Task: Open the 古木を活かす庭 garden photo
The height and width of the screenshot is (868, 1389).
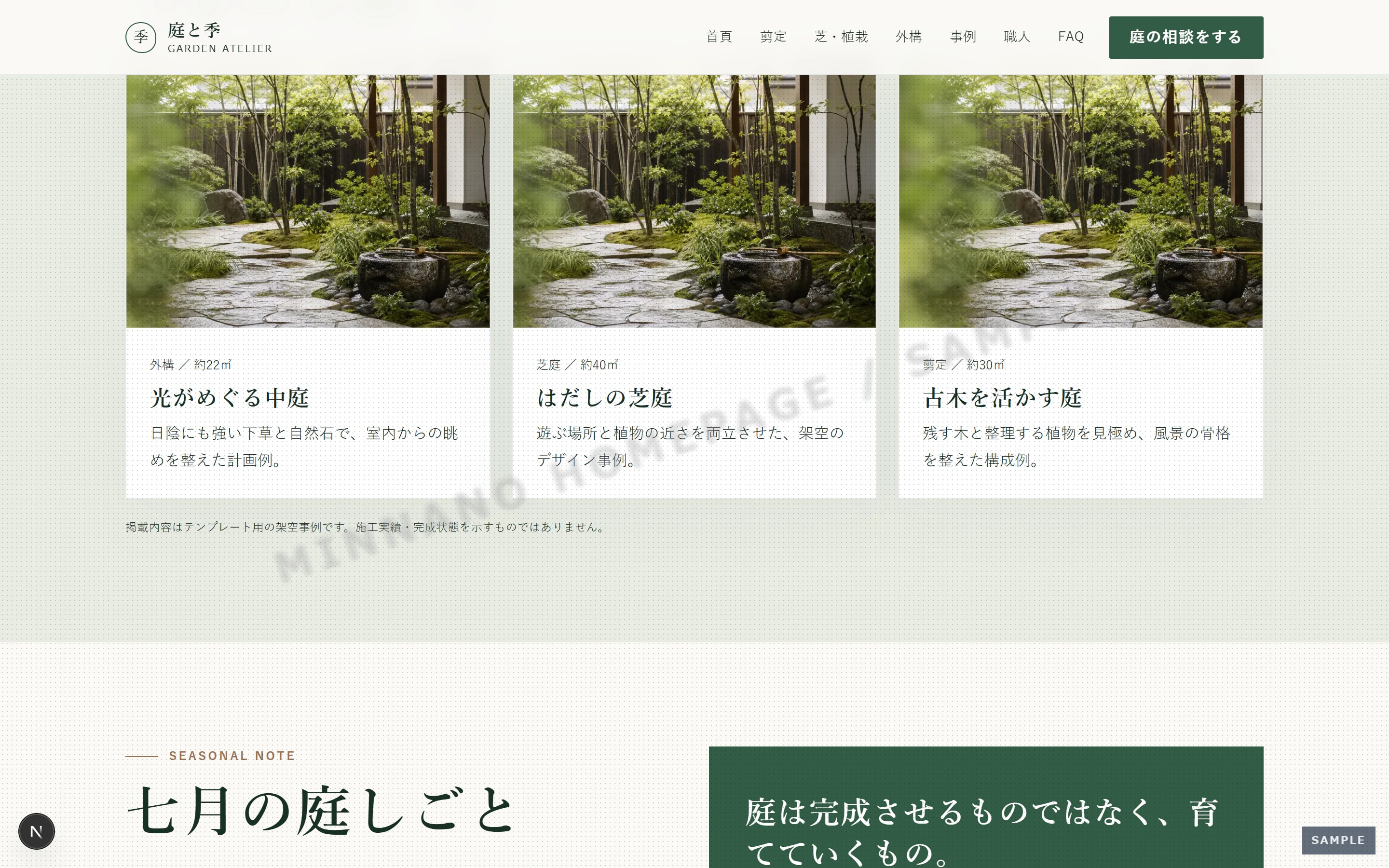Action: [x=1080, y=201]
